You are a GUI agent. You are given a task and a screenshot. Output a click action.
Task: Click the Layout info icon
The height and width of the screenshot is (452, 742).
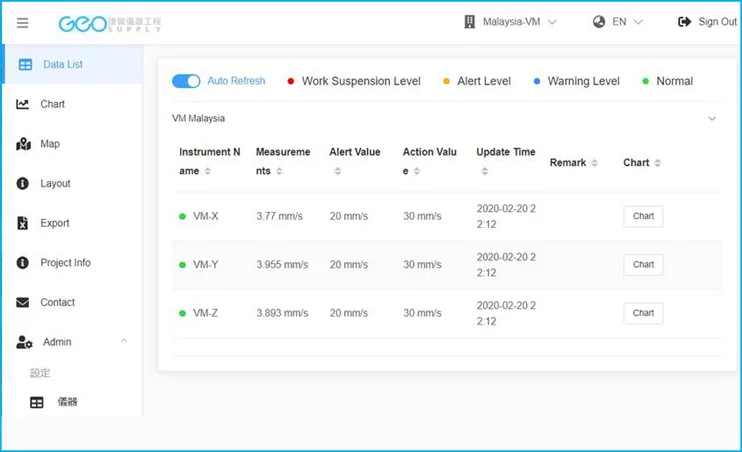pos(23,184)
